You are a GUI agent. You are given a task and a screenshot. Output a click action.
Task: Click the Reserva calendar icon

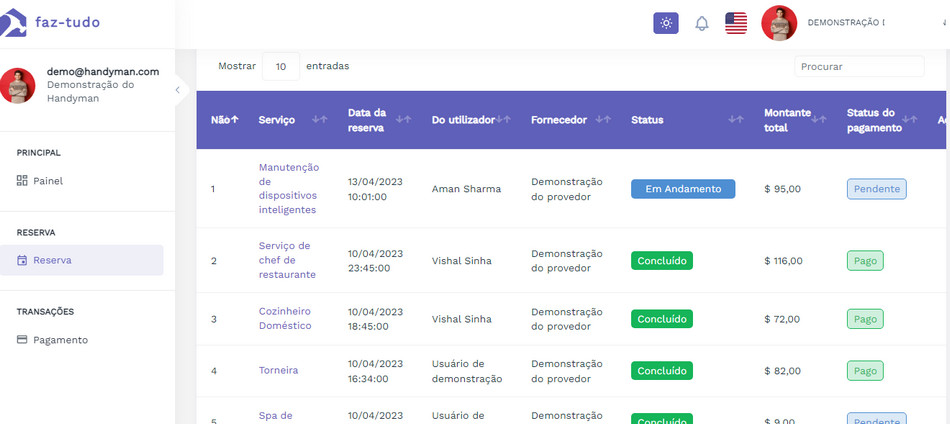(x=22, y=260)
